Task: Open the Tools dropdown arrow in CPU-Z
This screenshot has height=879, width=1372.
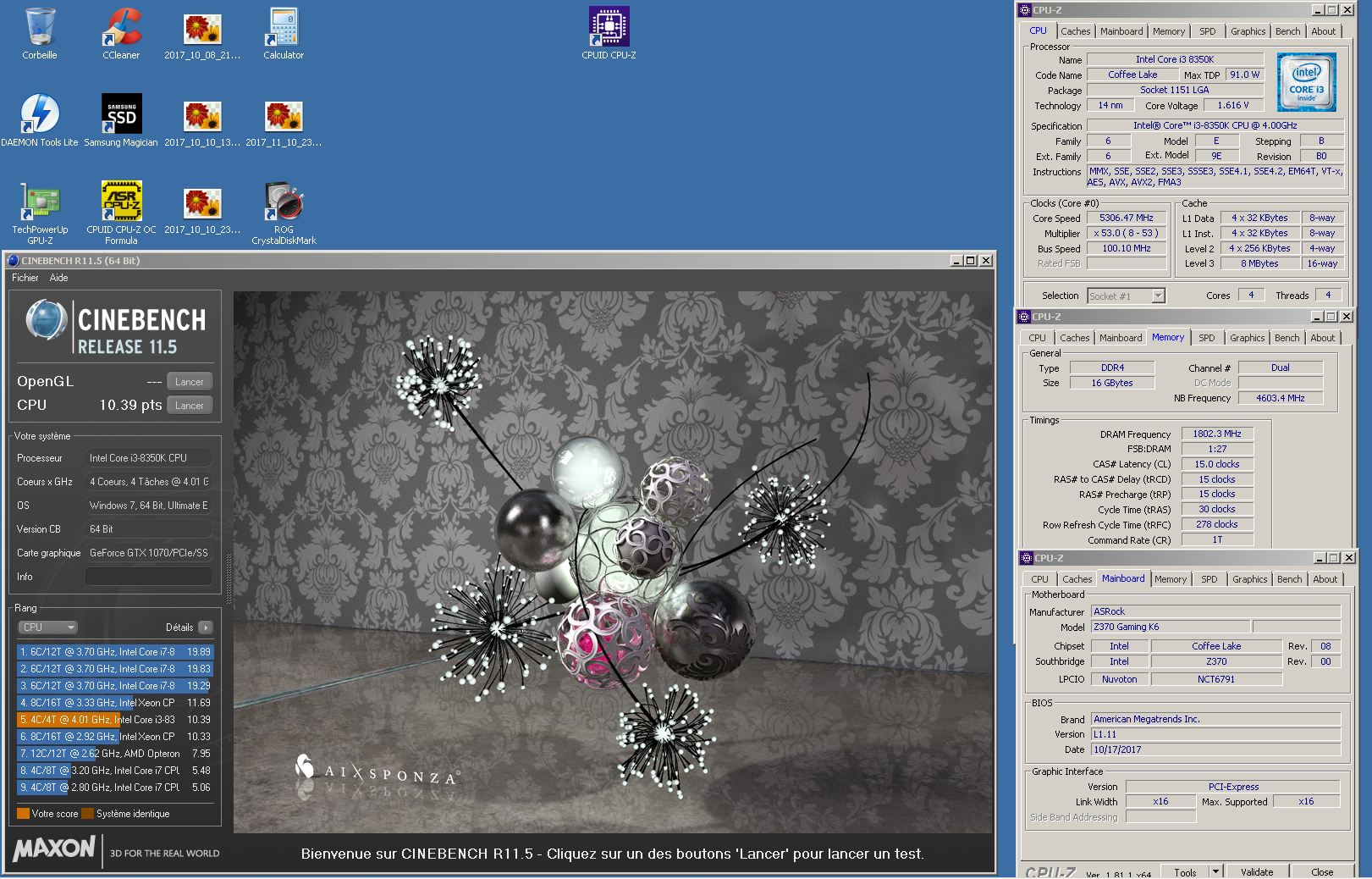Action: click(x=1216, y=871)
